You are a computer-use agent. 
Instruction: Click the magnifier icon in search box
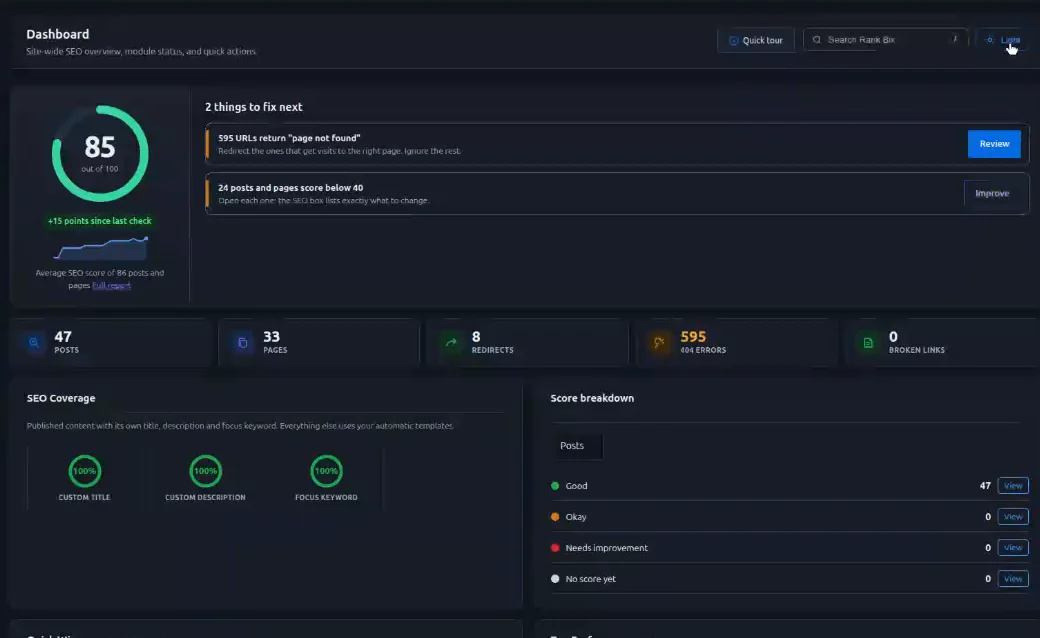816,40
